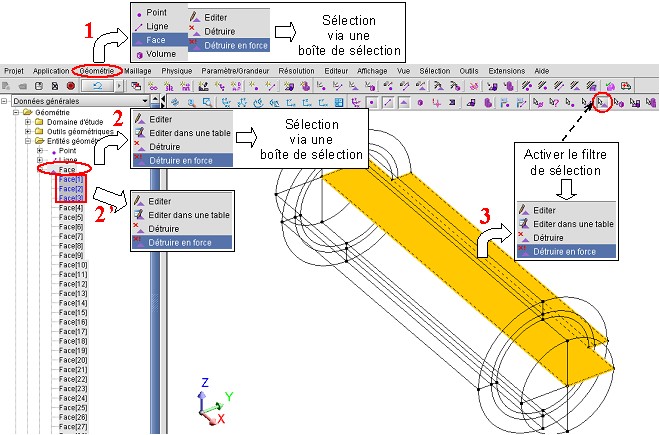Expand the Domaine d'étude tree folder

point(29,123)
